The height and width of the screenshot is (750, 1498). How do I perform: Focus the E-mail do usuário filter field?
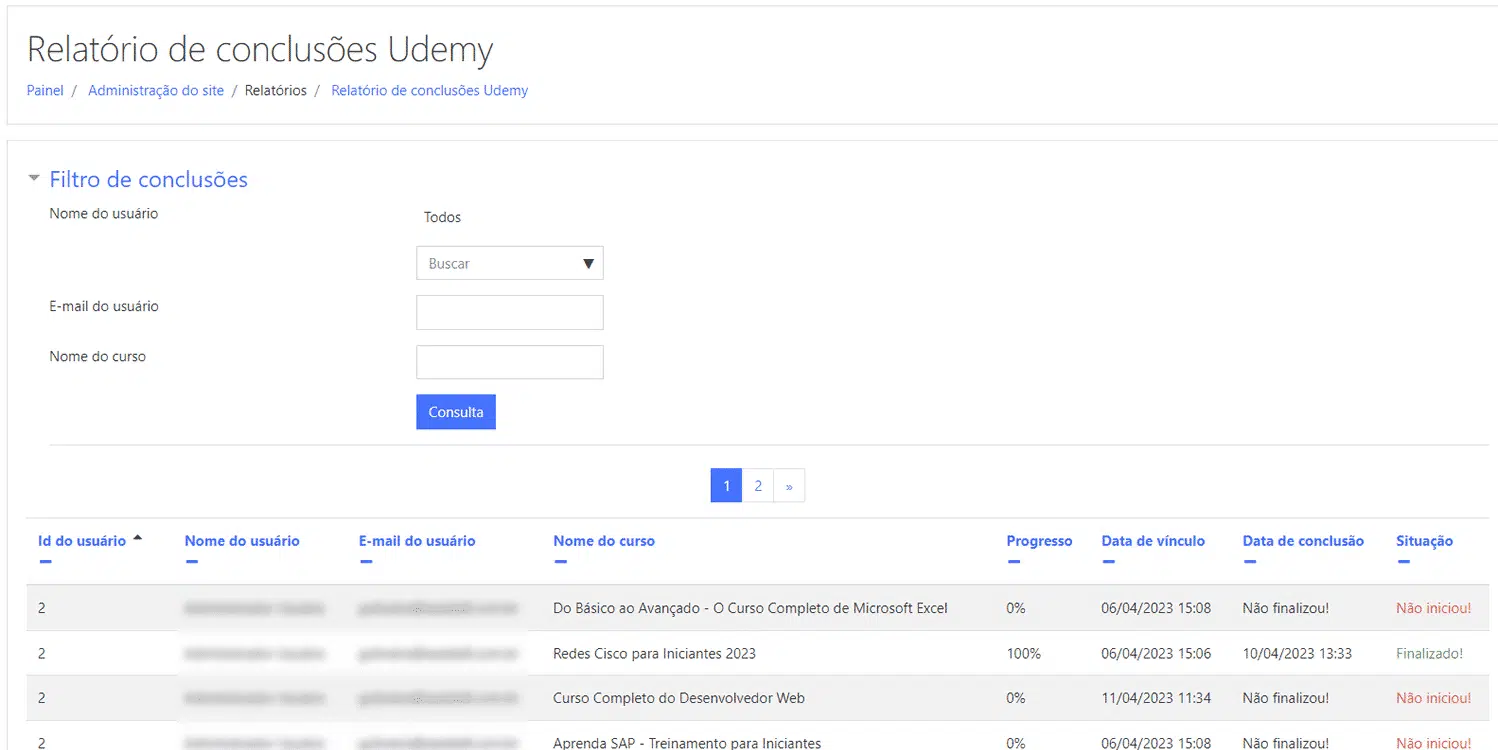pos(510,312)
